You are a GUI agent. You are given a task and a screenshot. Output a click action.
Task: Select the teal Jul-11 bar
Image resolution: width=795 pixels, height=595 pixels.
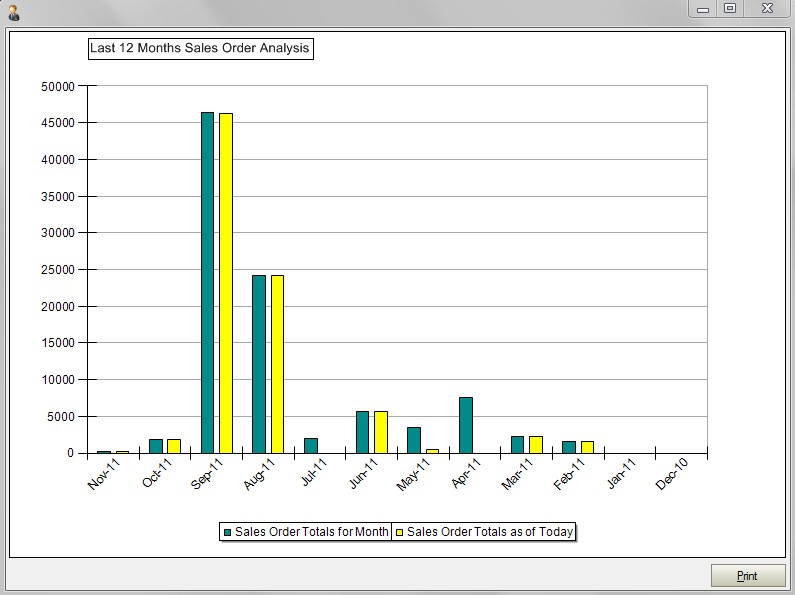pos(310,445)
